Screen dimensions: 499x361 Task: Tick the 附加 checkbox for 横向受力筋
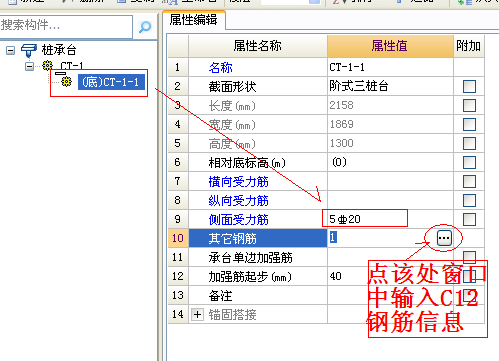click(x=469, y=181)
